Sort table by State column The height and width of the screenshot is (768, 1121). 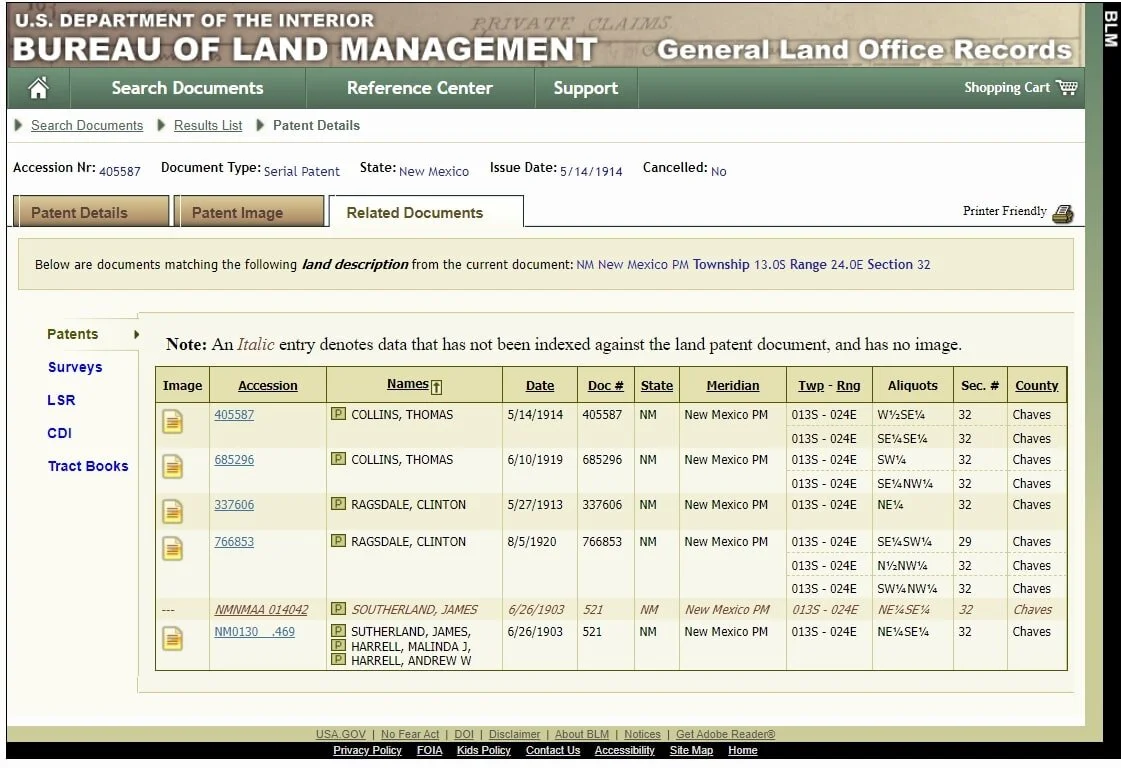[656, 385]
